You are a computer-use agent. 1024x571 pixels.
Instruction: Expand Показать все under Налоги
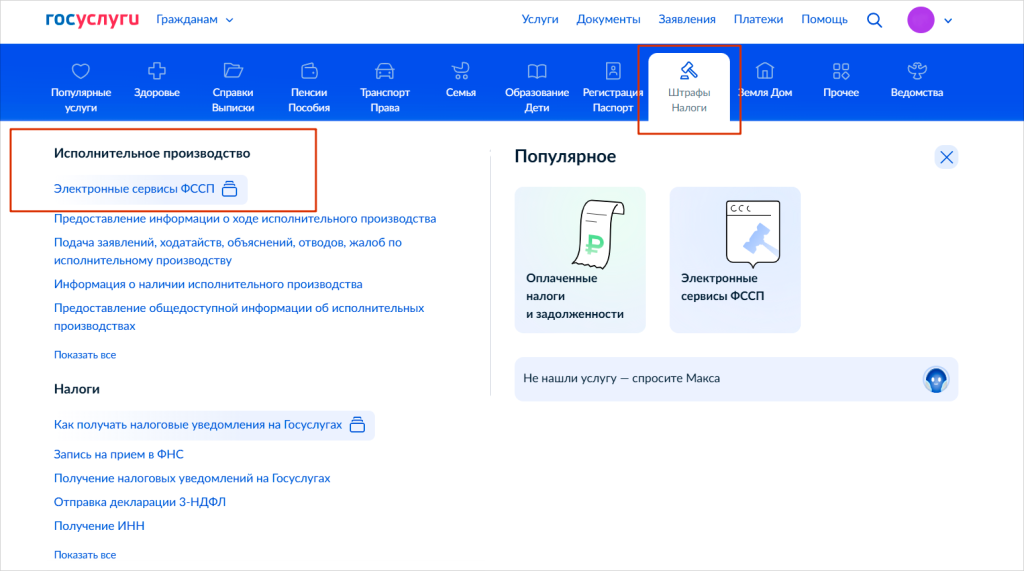[85, 554]
